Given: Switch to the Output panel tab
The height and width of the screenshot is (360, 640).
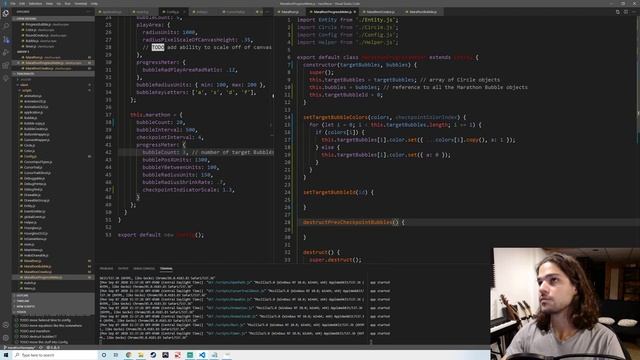Looking at the screenshot, I should (x=123, y=269).
